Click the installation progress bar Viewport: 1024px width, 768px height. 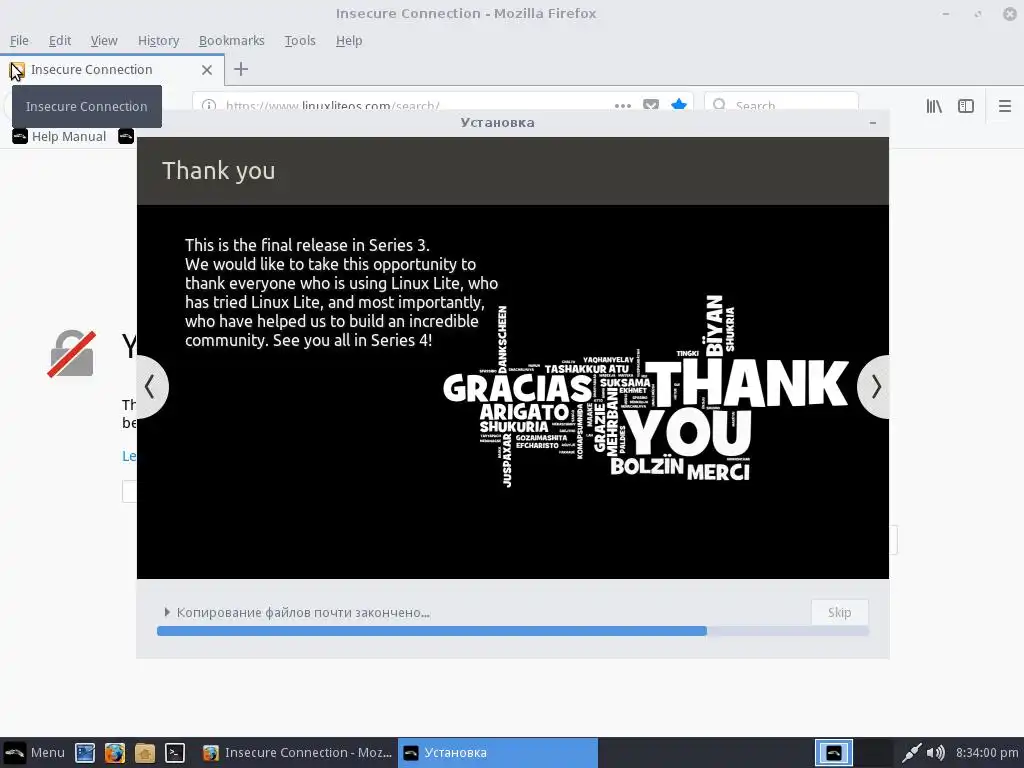[513, 631]
